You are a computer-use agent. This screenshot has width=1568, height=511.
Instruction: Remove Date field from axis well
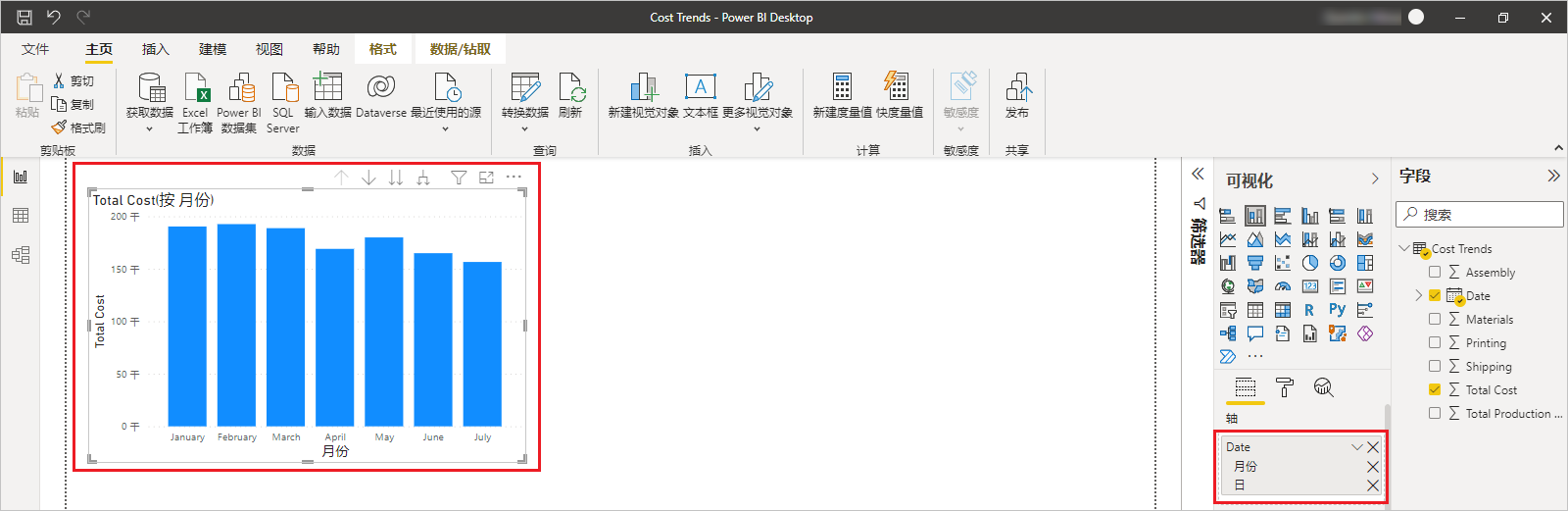coord(1373,447)
